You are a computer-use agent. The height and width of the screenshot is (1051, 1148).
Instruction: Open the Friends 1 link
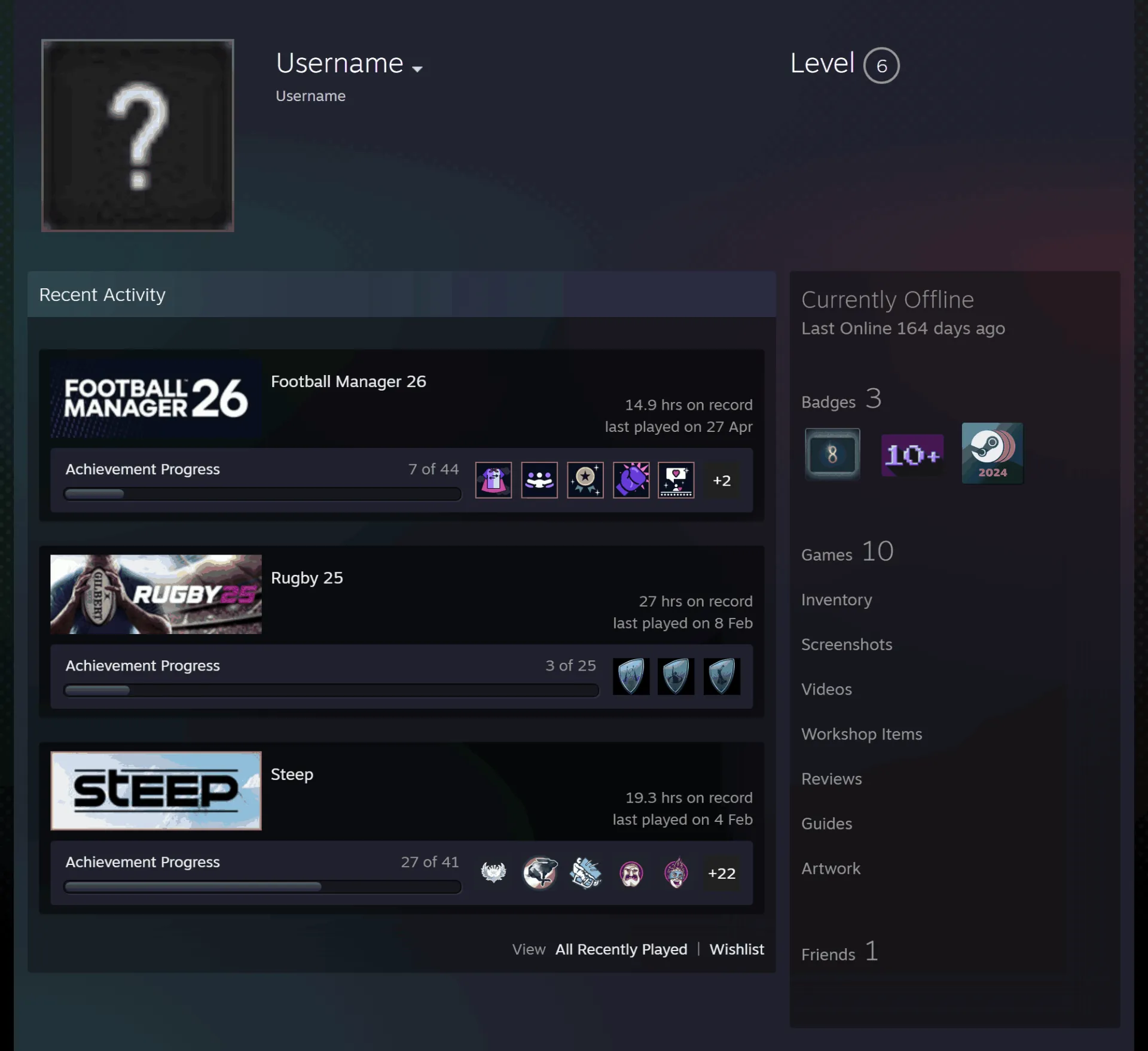point(839,951)
